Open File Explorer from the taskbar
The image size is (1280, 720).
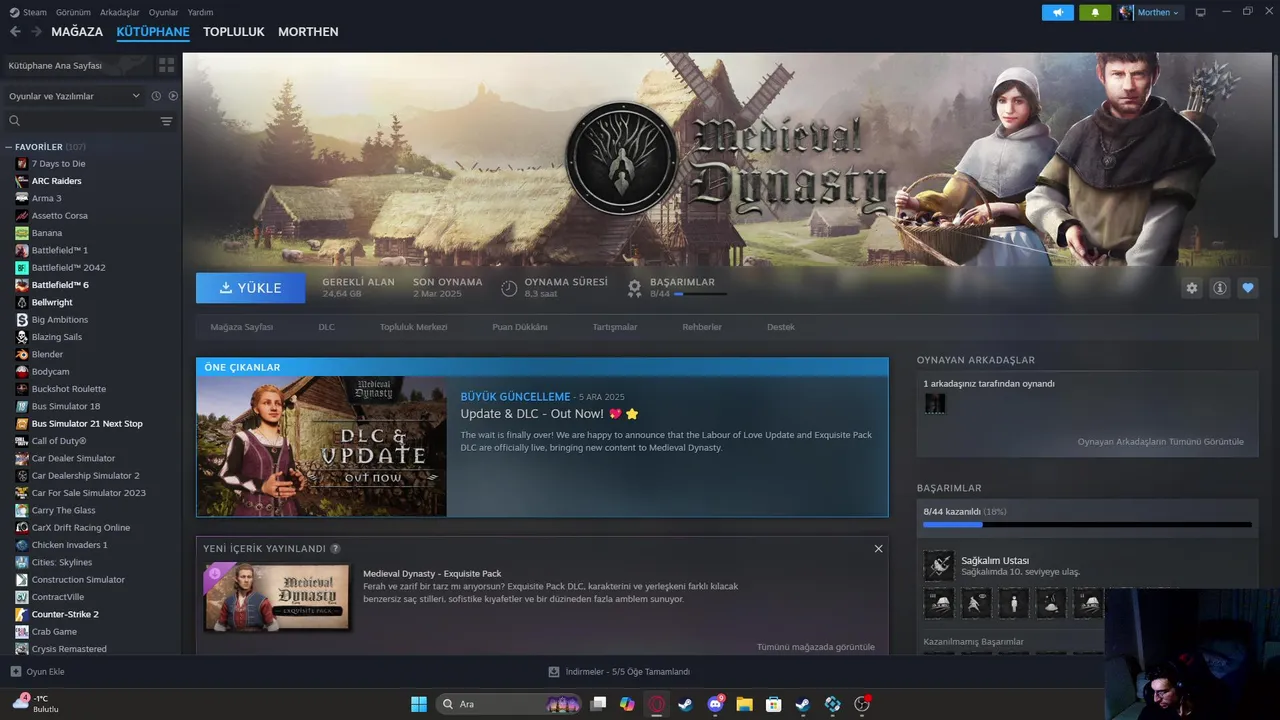click(x=744, y=704)
